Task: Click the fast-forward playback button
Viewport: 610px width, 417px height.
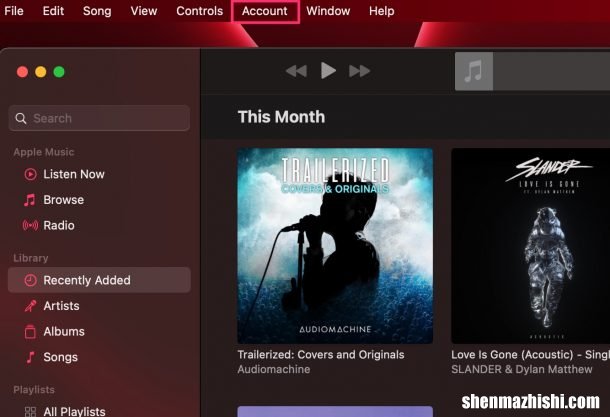Action: click(x=359, y=71)
